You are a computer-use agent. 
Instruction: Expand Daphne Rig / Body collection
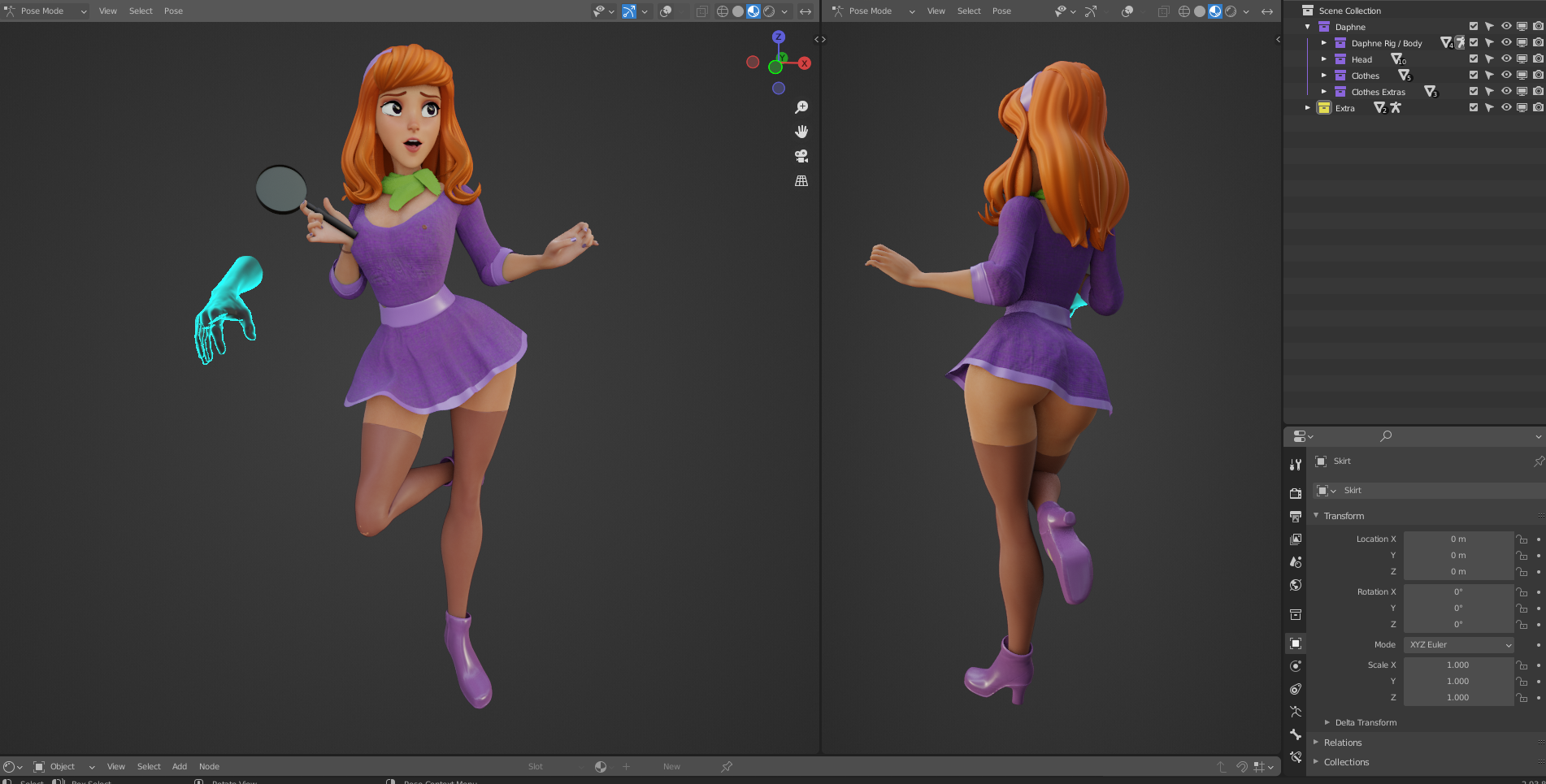point(1323,43)
